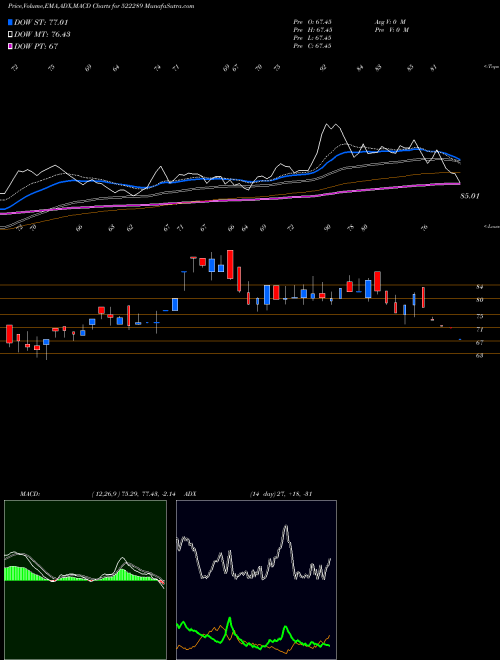
Task: Click the 'Pre H: 67.45' value
Action: point(313,30)
